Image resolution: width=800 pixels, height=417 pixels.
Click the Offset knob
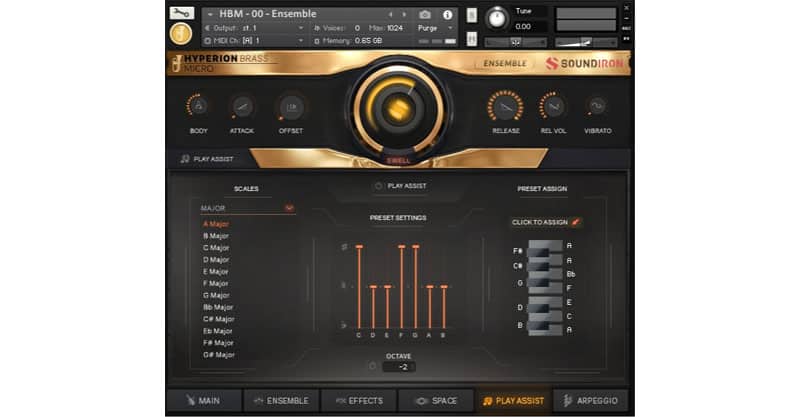pos(291,106)
